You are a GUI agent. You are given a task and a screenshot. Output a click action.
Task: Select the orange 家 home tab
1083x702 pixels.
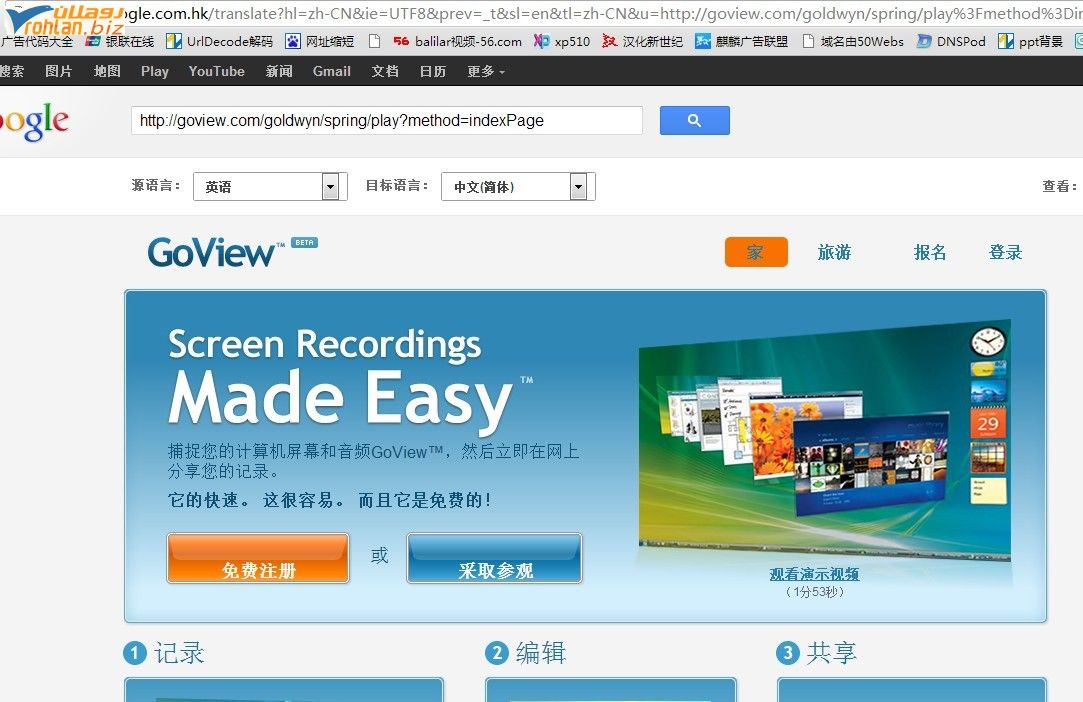pos(756,252)
